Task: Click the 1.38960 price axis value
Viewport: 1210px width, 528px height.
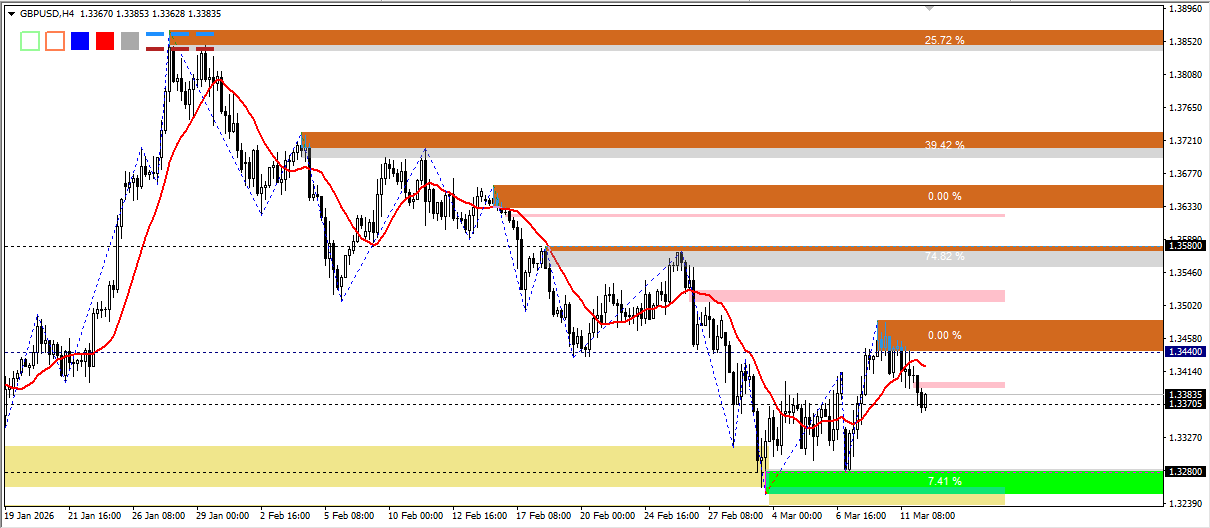Action: point(1185,9)
